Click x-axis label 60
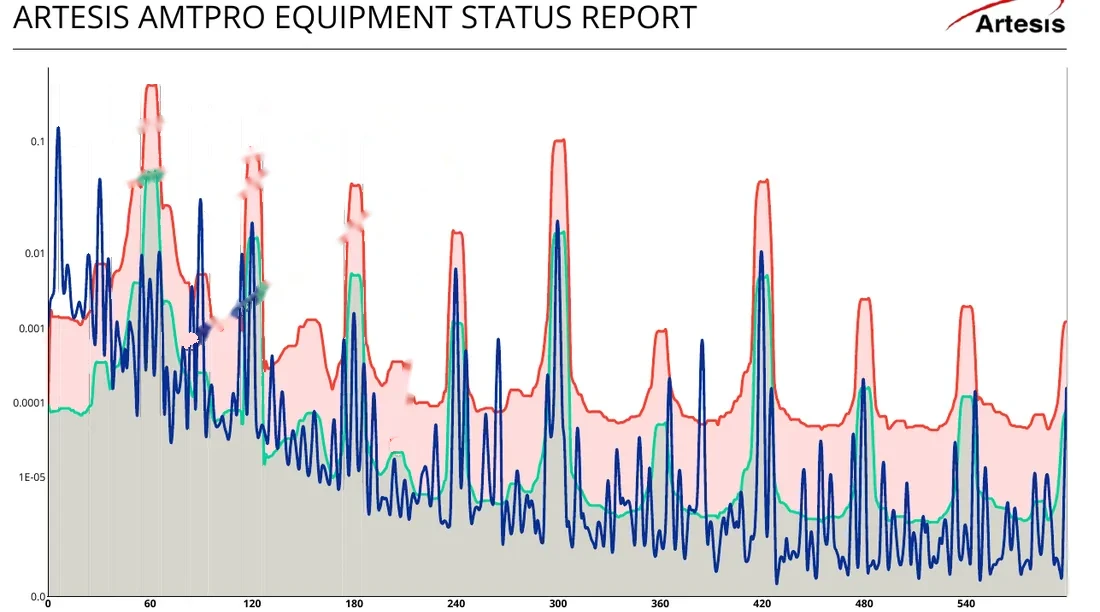1100x612 pixels. point(149,604)
